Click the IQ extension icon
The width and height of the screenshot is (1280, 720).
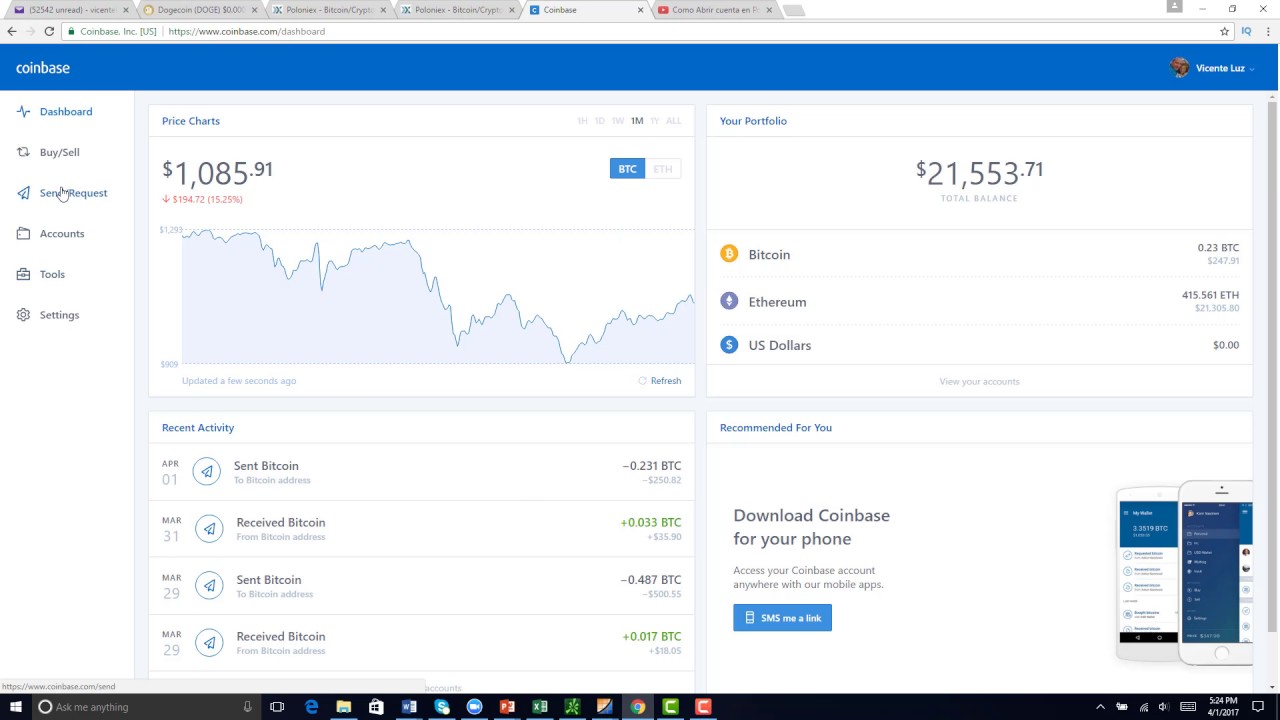(1246, 31)
